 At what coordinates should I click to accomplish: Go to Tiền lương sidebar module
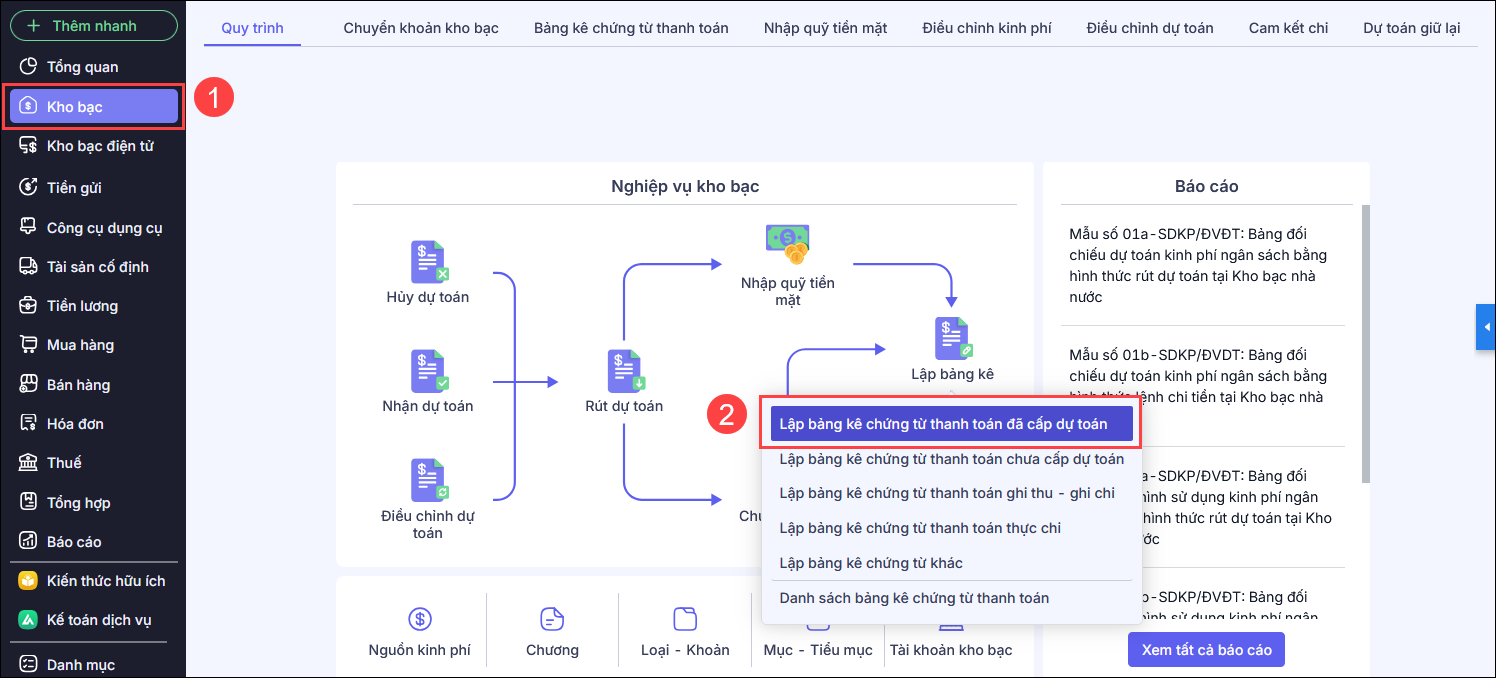82,306
